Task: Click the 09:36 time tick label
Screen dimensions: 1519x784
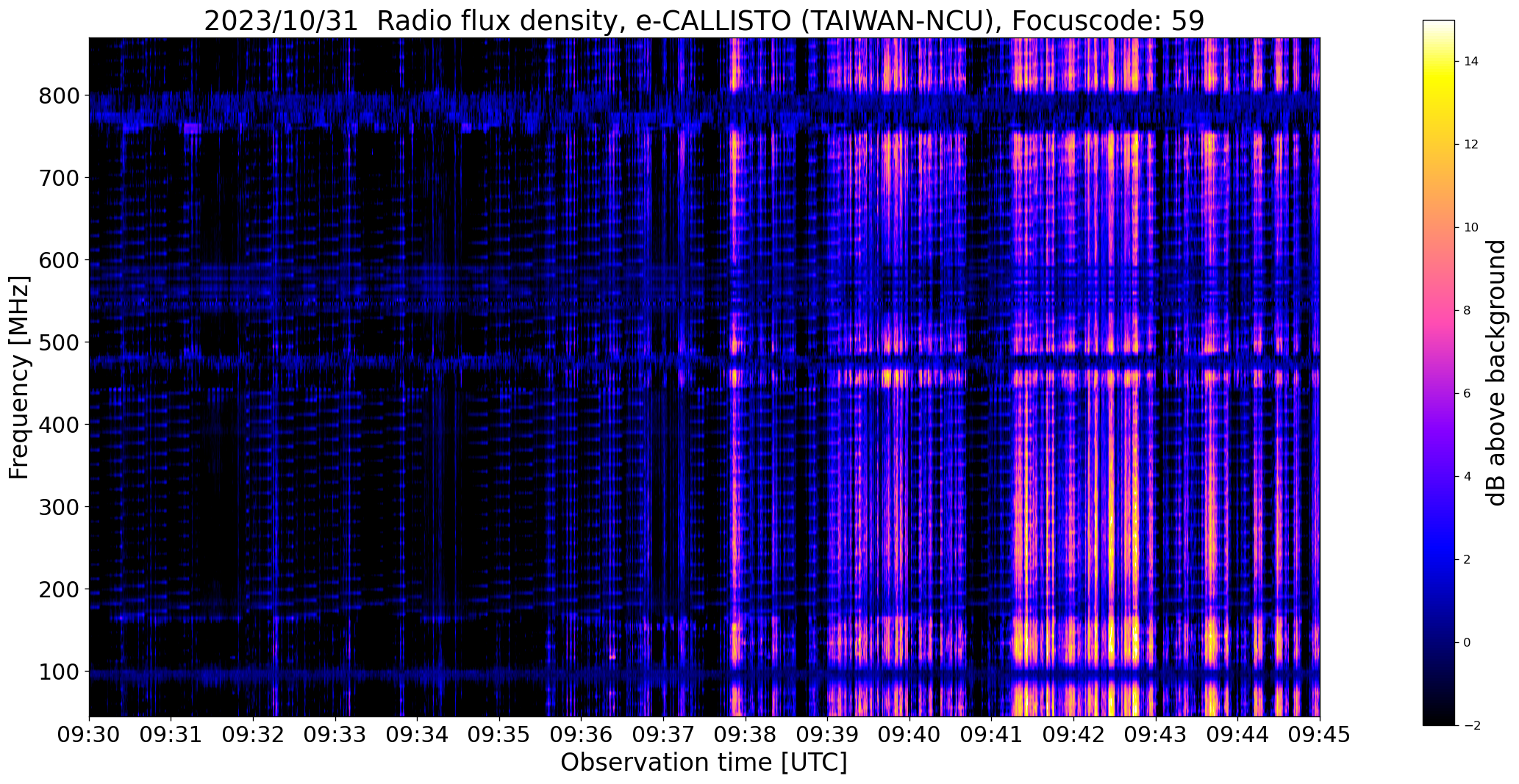Action: [582, 735]
